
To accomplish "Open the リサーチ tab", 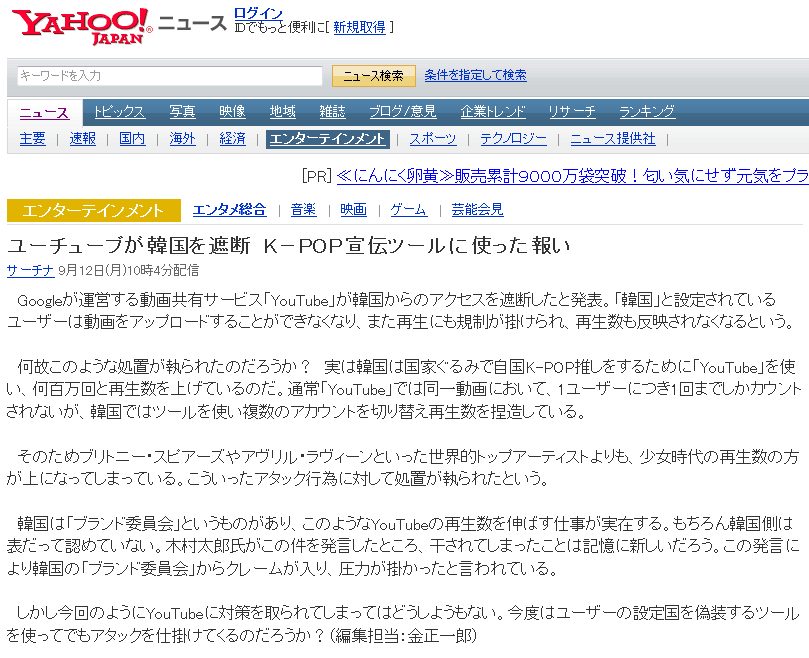I will coord(572,111).
